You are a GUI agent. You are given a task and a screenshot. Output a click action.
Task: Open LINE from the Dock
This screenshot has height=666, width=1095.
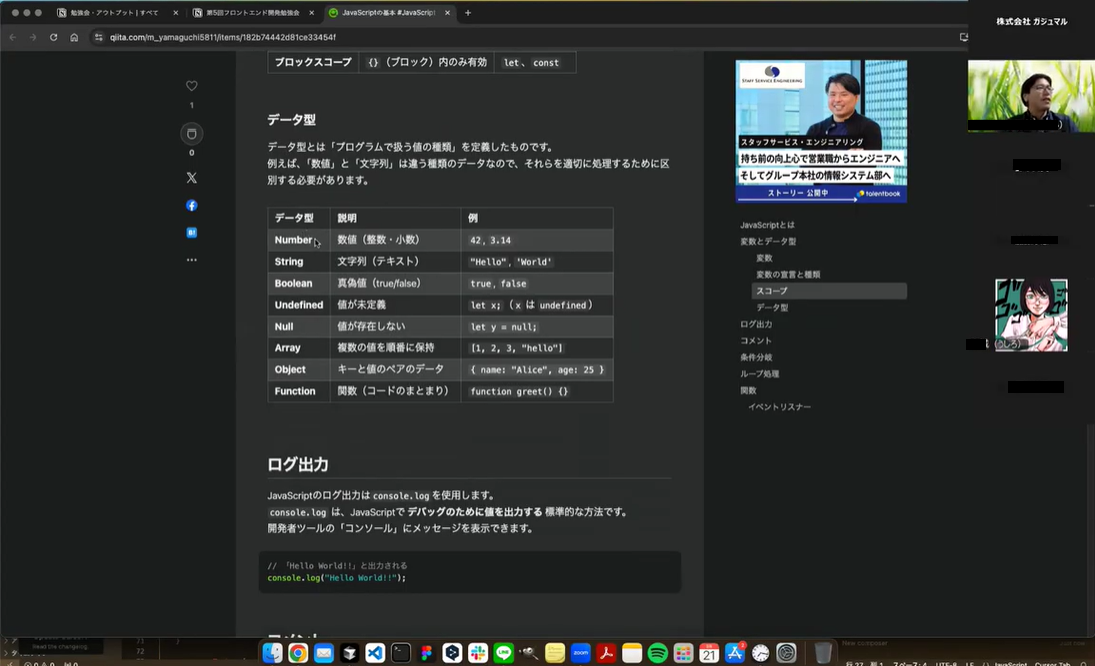pos(504,653)
